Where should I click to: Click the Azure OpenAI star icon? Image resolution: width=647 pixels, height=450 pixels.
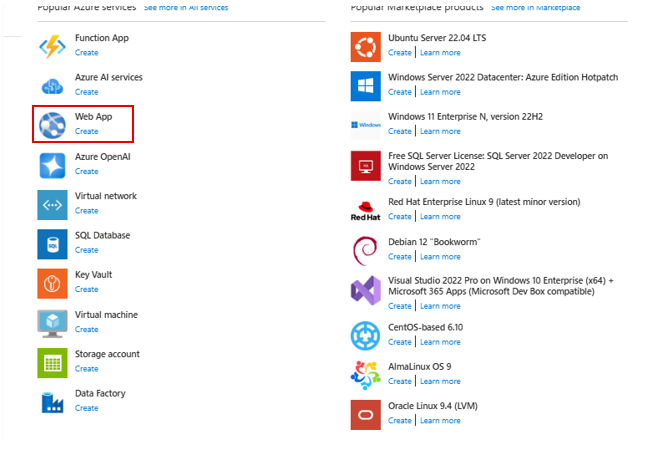[x=52, y=165]
